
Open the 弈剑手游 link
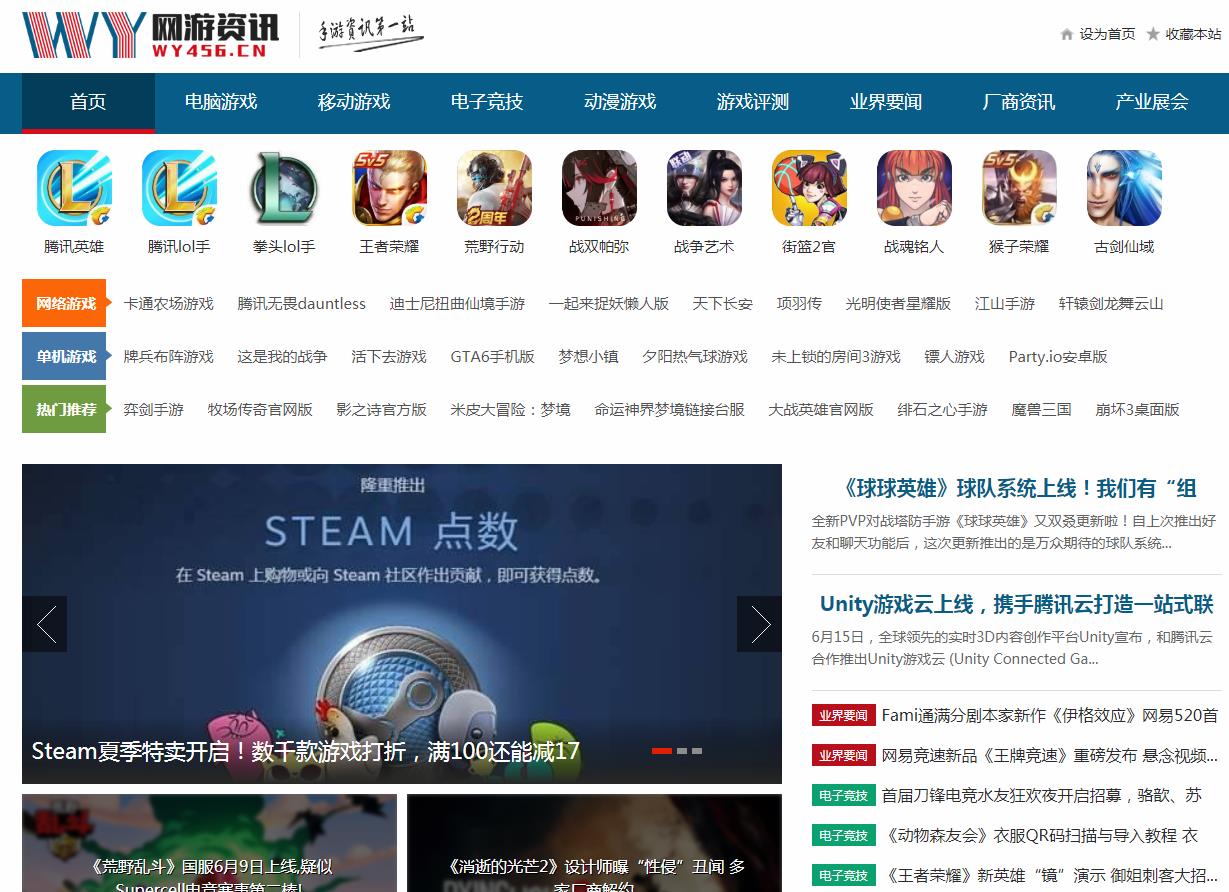(x=154, y=410)
